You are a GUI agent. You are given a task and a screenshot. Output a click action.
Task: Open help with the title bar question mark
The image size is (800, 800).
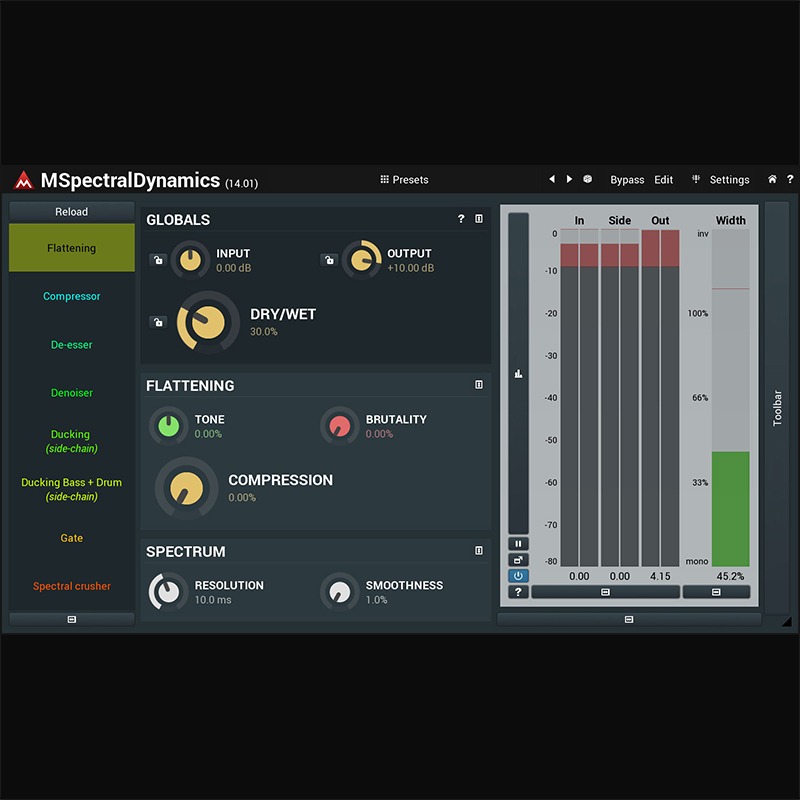click(x=790, y=179)
